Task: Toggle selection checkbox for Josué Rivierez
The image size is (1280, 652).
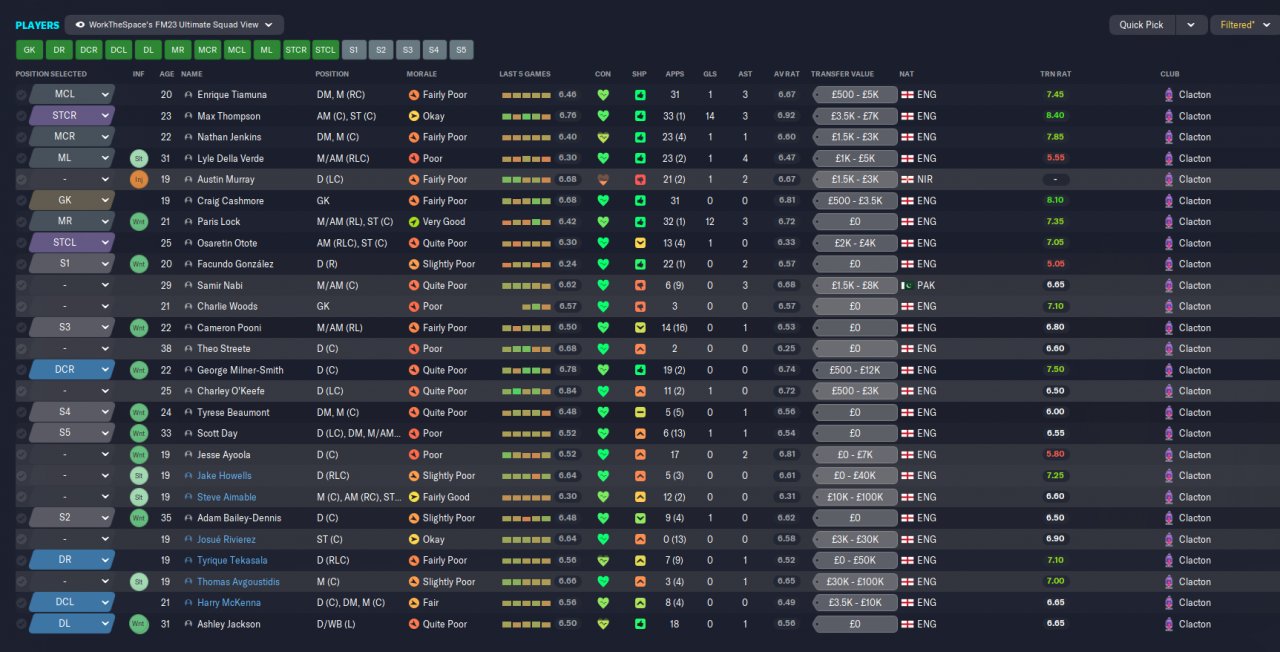Action: (21, 540)
